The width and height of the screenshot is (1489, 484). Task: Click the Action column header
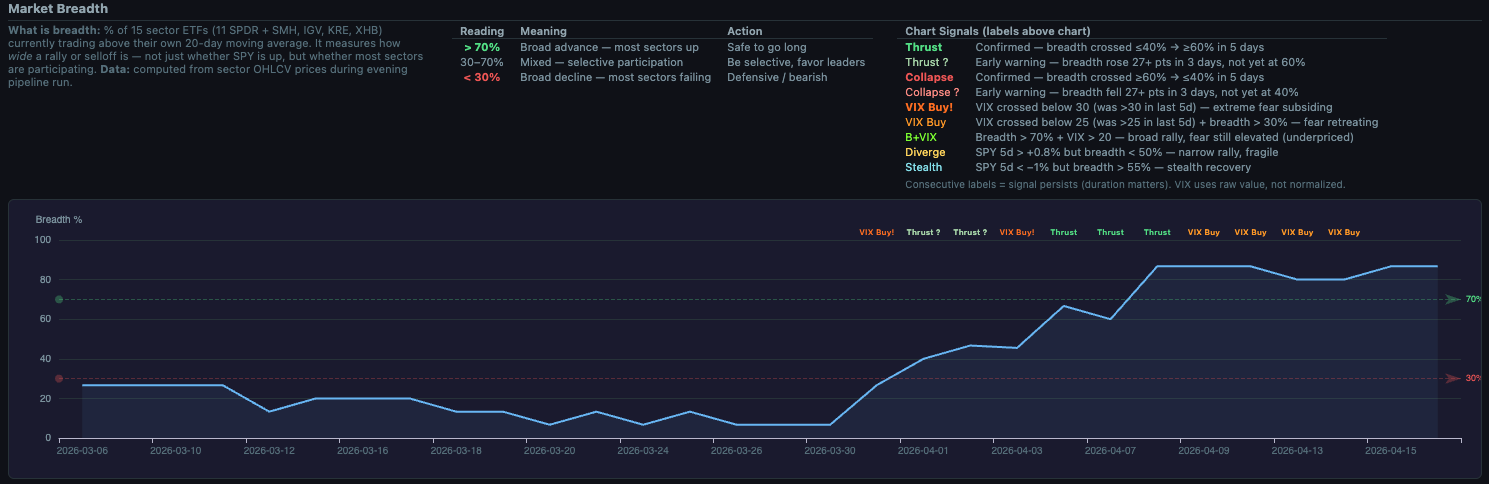tap(745, 31)
